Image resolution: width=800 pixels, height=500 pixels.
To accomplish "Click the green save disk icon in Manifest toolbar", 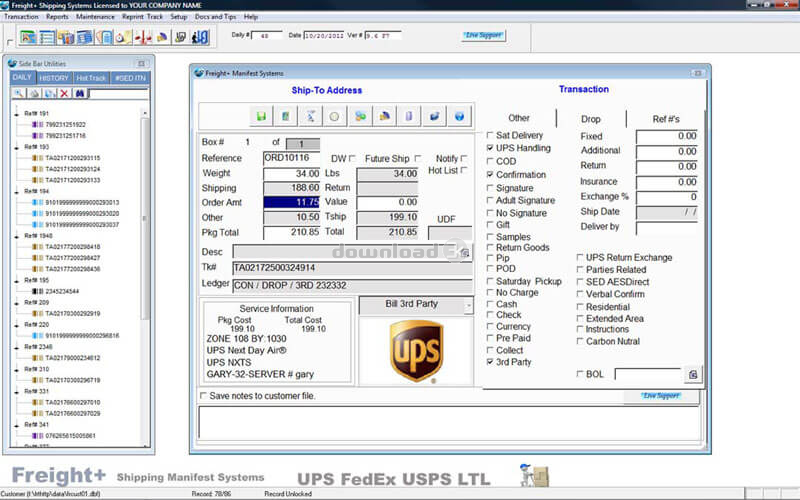I will [x=261, y=116].
